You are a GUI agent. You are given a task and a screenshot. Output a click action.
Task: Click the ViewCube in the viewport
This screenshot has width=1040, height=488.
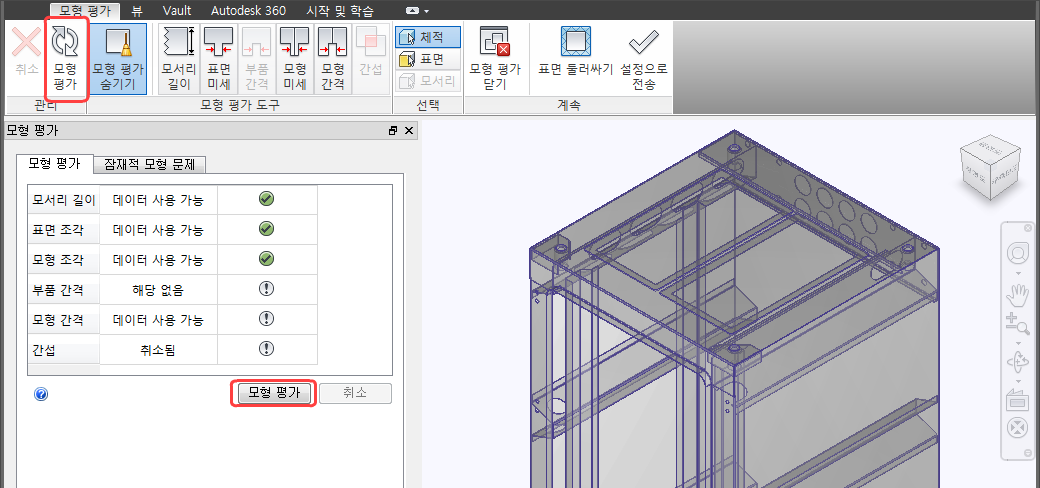[988, 167]
